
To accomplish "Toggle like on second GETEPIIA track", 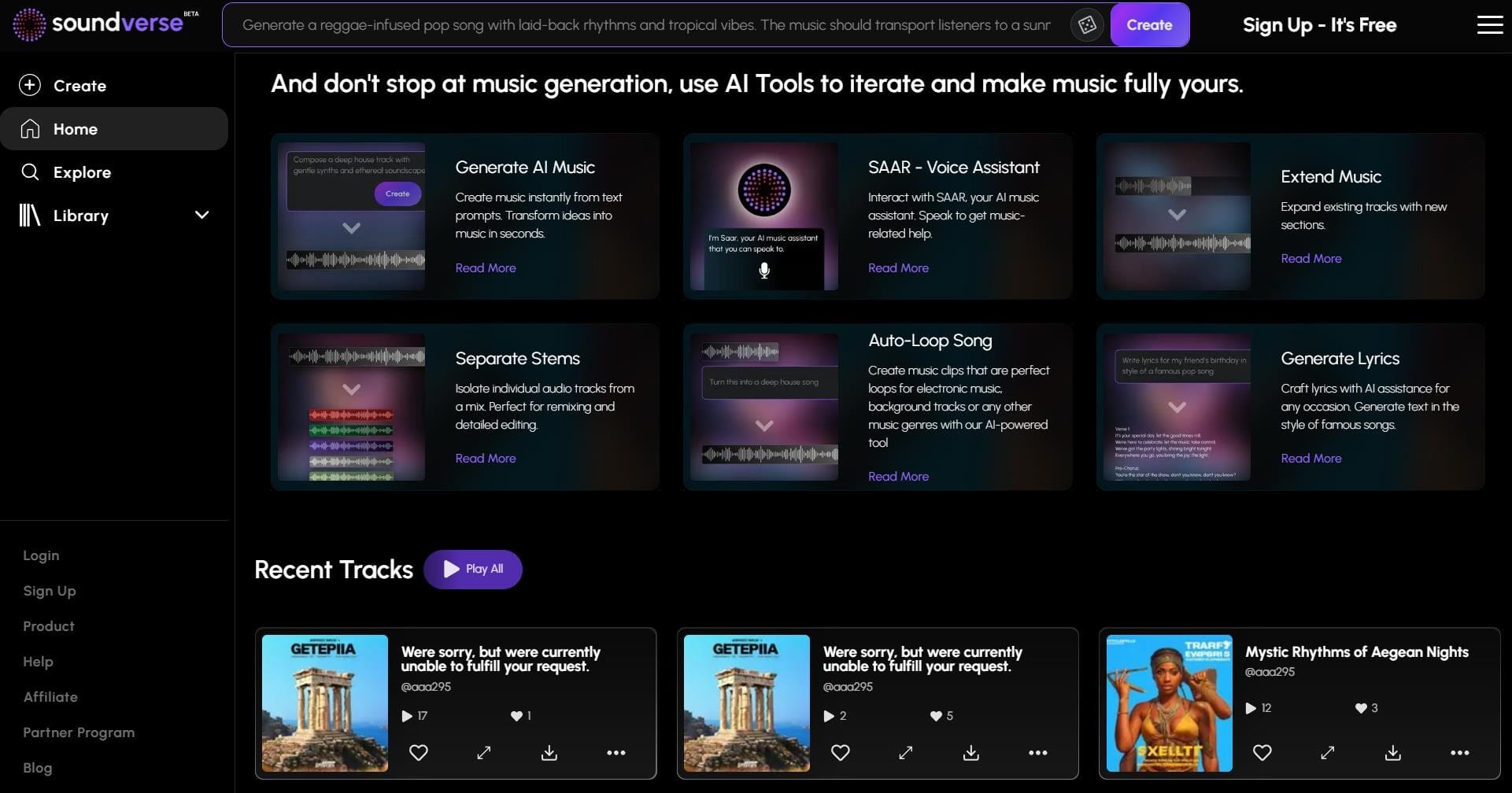I will 841,753.
